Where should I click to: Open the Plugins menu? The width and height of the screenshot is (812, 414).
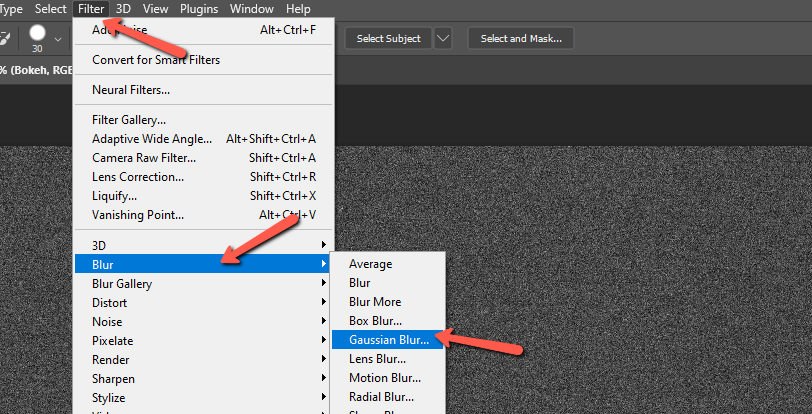(199, 9)
